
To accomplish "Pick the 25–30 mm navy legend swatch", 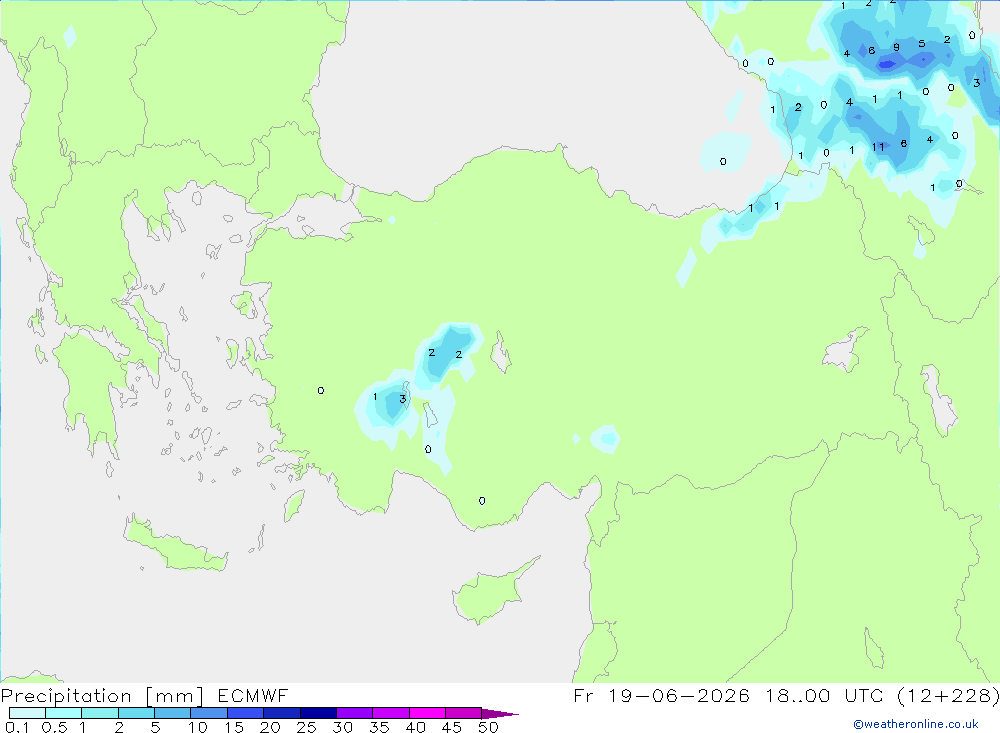I will tap(318, 713).
